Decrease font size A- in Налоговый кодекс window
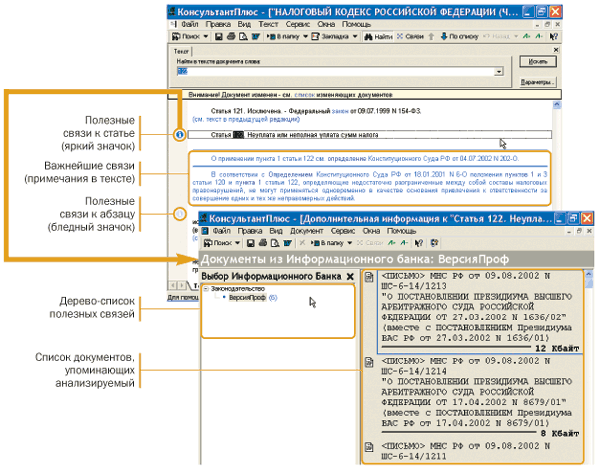The height and width of the screenshot is (474, 600). click(539, 36)
